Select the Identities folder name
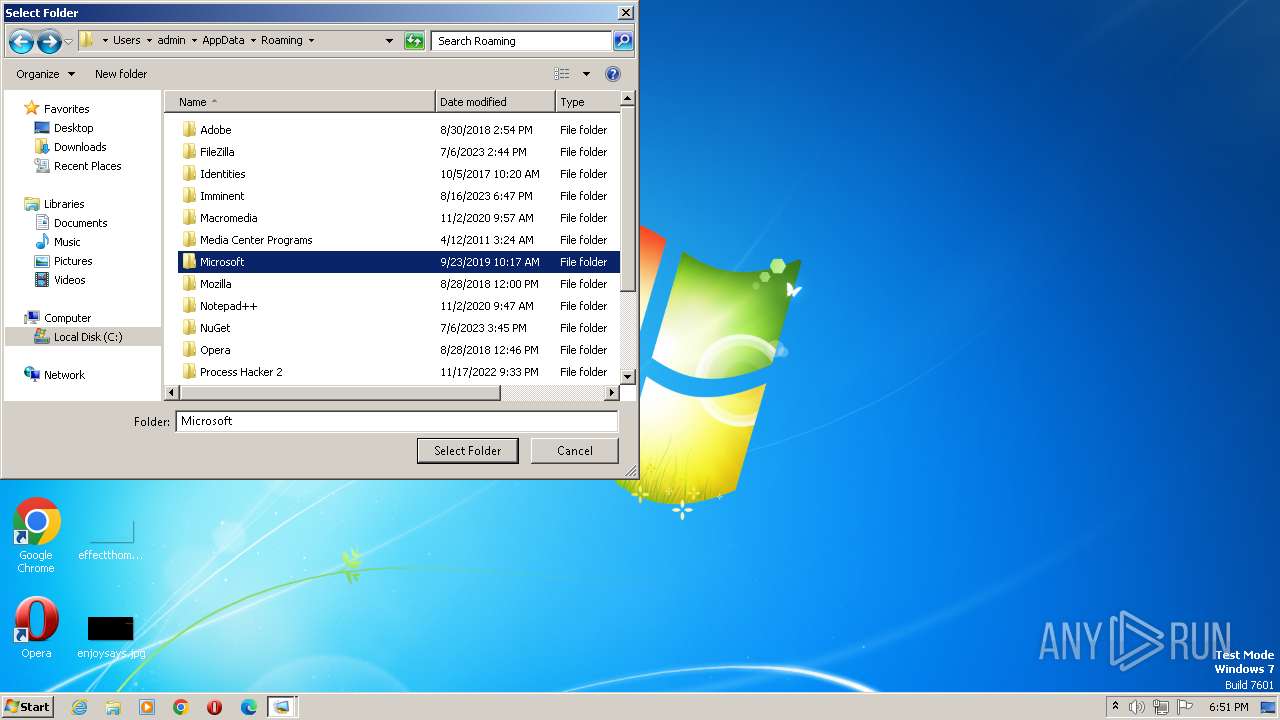This screenshot has width=1280, height=720. [x=222, y=174]
